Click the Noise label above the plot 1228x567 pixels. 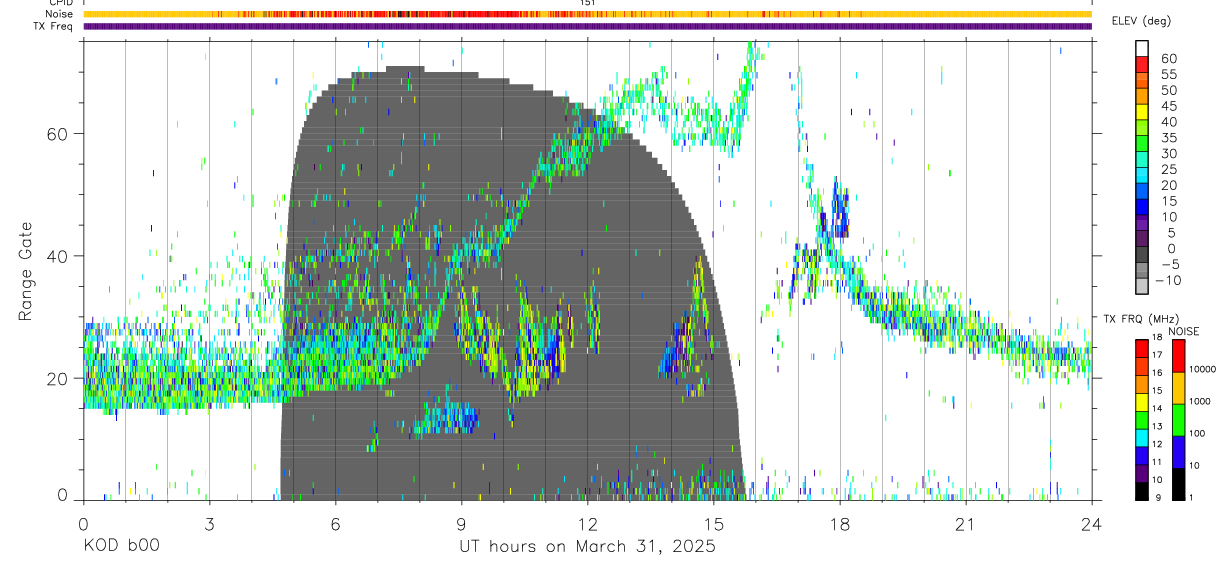[x=57, y=14]
